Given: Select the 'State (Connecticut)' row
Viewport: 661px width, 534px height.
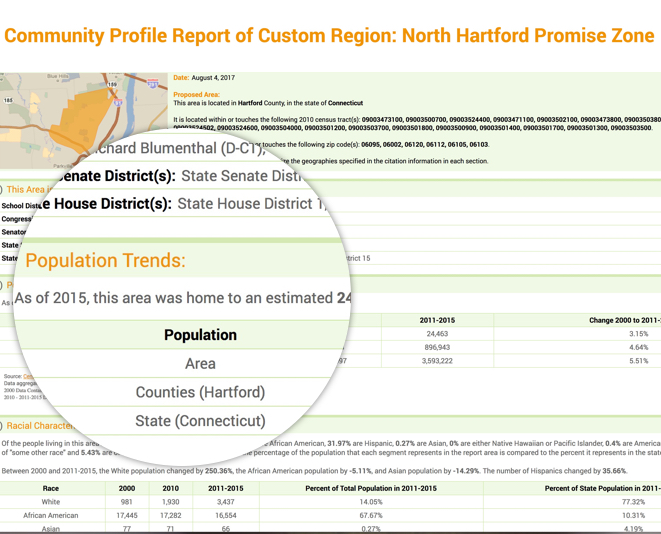Looking at the screenshot, I should tap(200, 421).
